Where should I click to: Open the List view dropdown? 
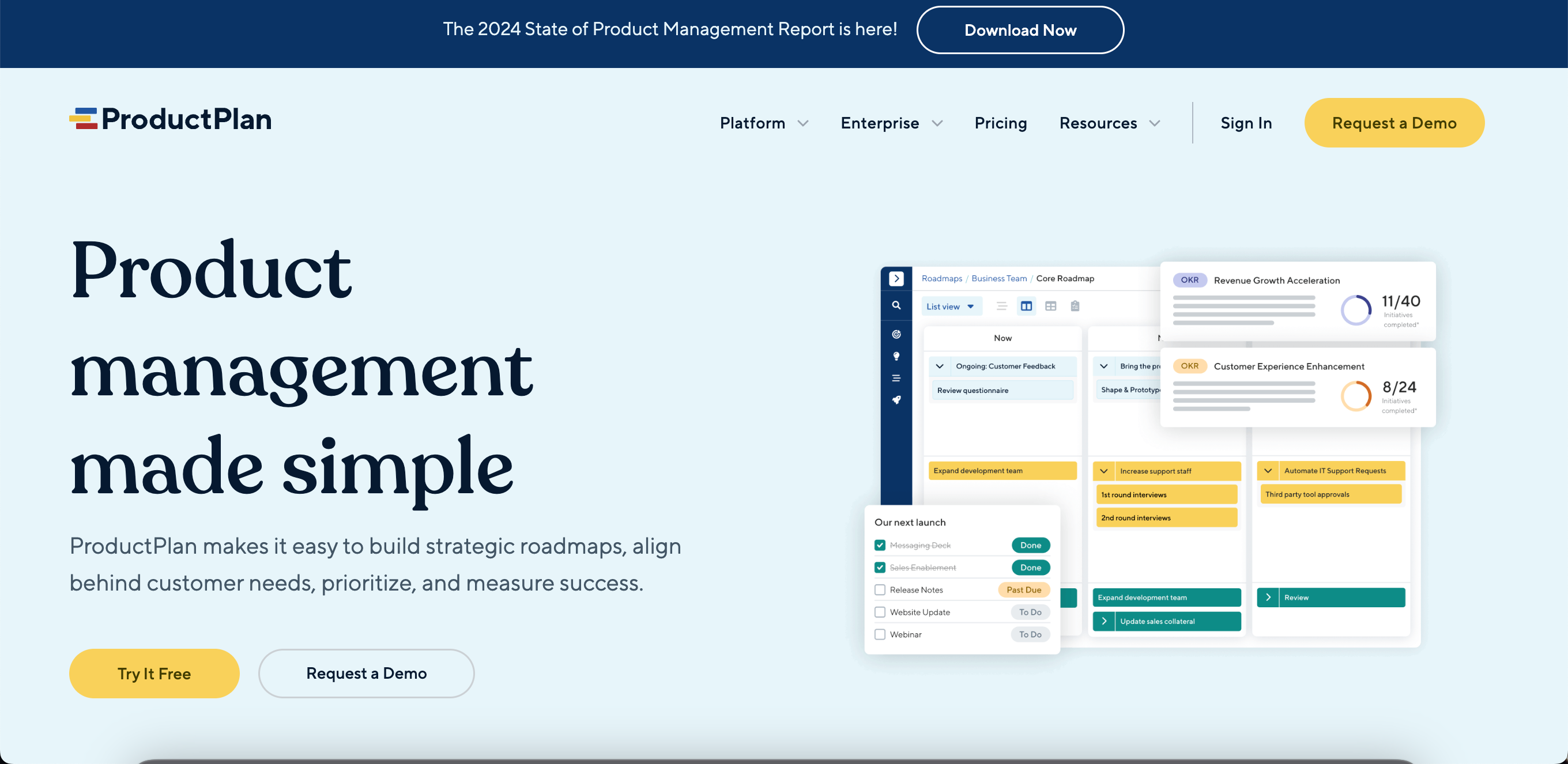point(951,307)
